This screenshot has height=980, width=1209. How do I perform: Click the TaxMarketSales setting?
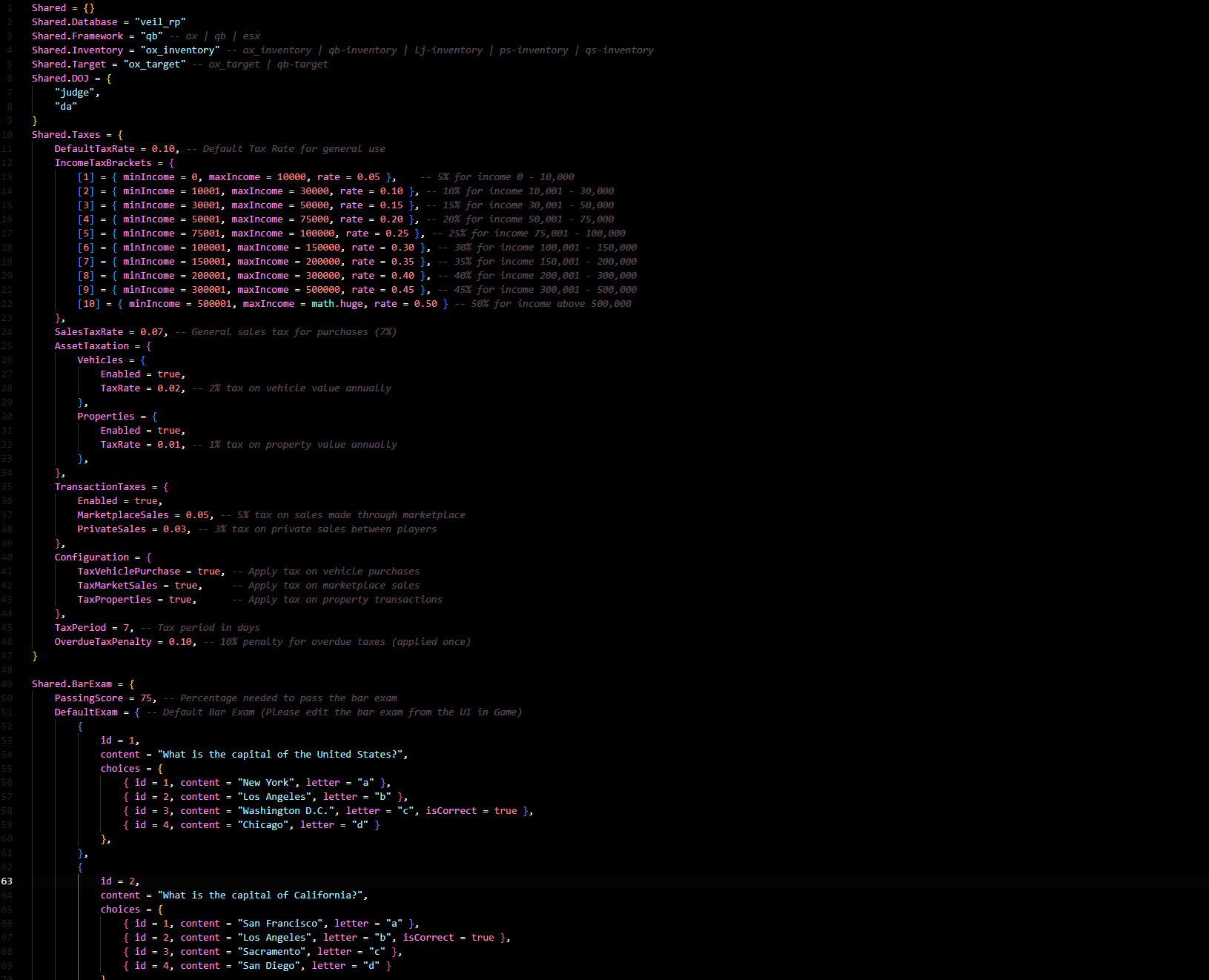(x=117, y=585)
